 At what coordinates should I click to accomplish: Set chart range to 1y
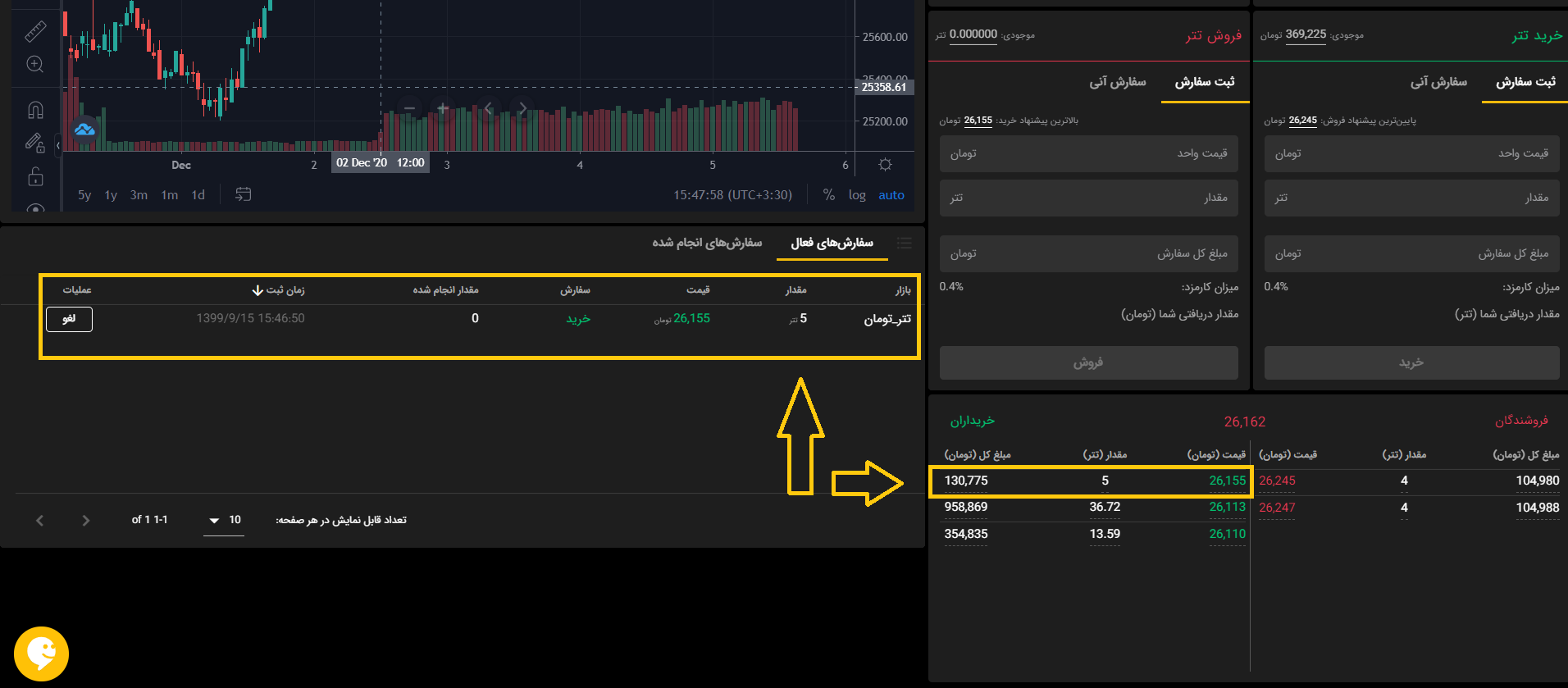click(111, 195)
